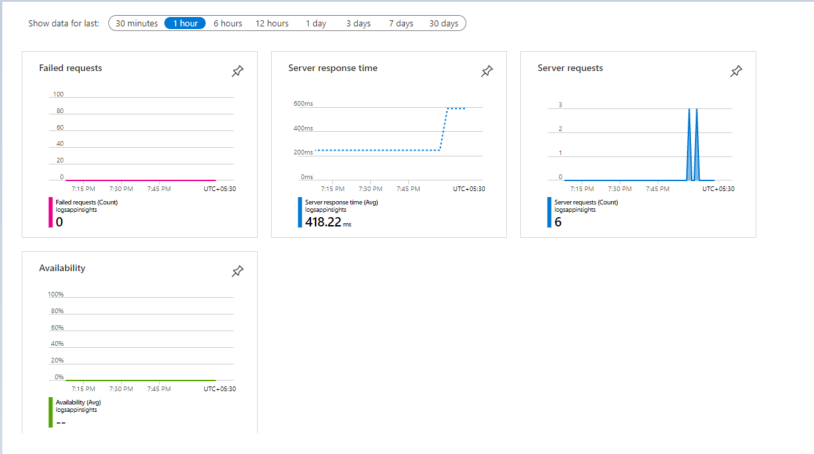Viewport: 814px width, 454px height.
Task: Click the Availability '--' value
Action: [x=61, y=423]
